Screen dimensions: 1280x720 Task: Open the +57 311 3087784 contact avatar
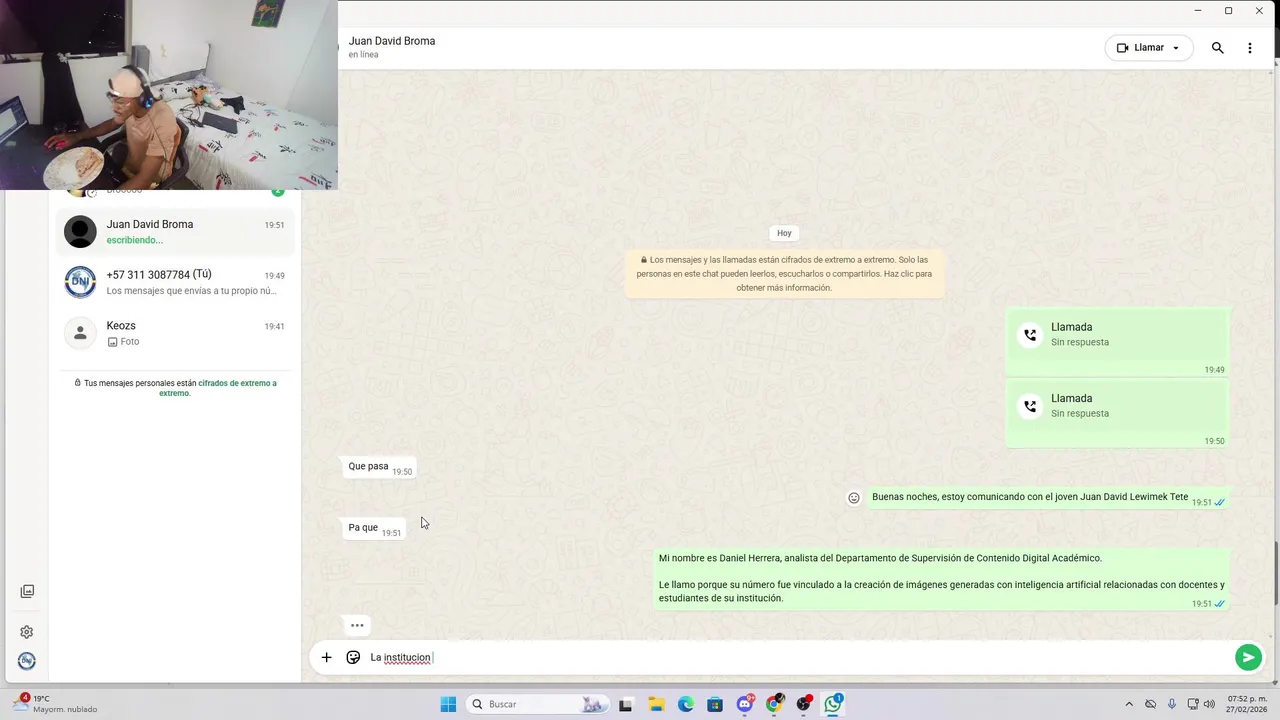[x=80, y=282]
